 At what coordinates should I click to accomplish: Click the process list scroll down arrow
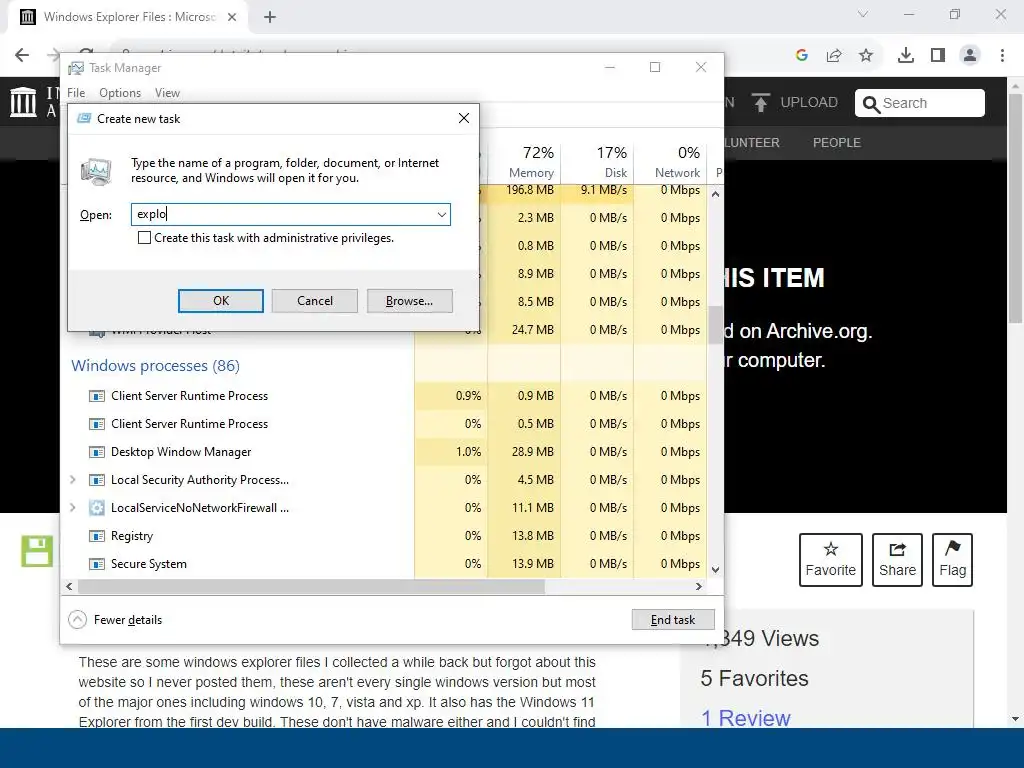point(715,570)
